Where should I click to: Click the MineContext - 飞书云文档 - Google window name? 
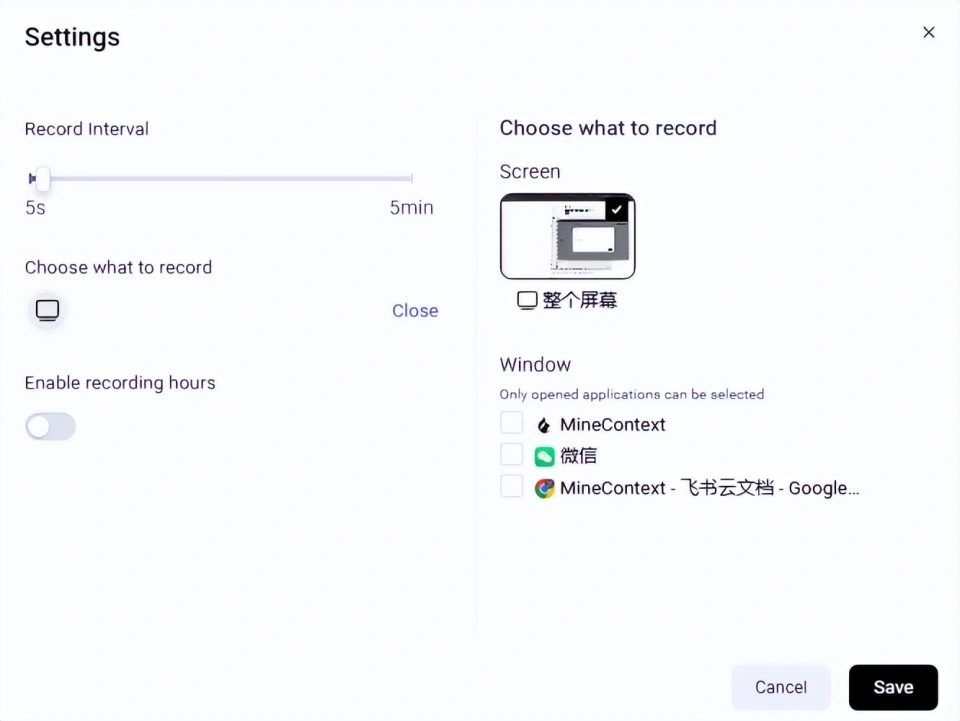[709, 488]
